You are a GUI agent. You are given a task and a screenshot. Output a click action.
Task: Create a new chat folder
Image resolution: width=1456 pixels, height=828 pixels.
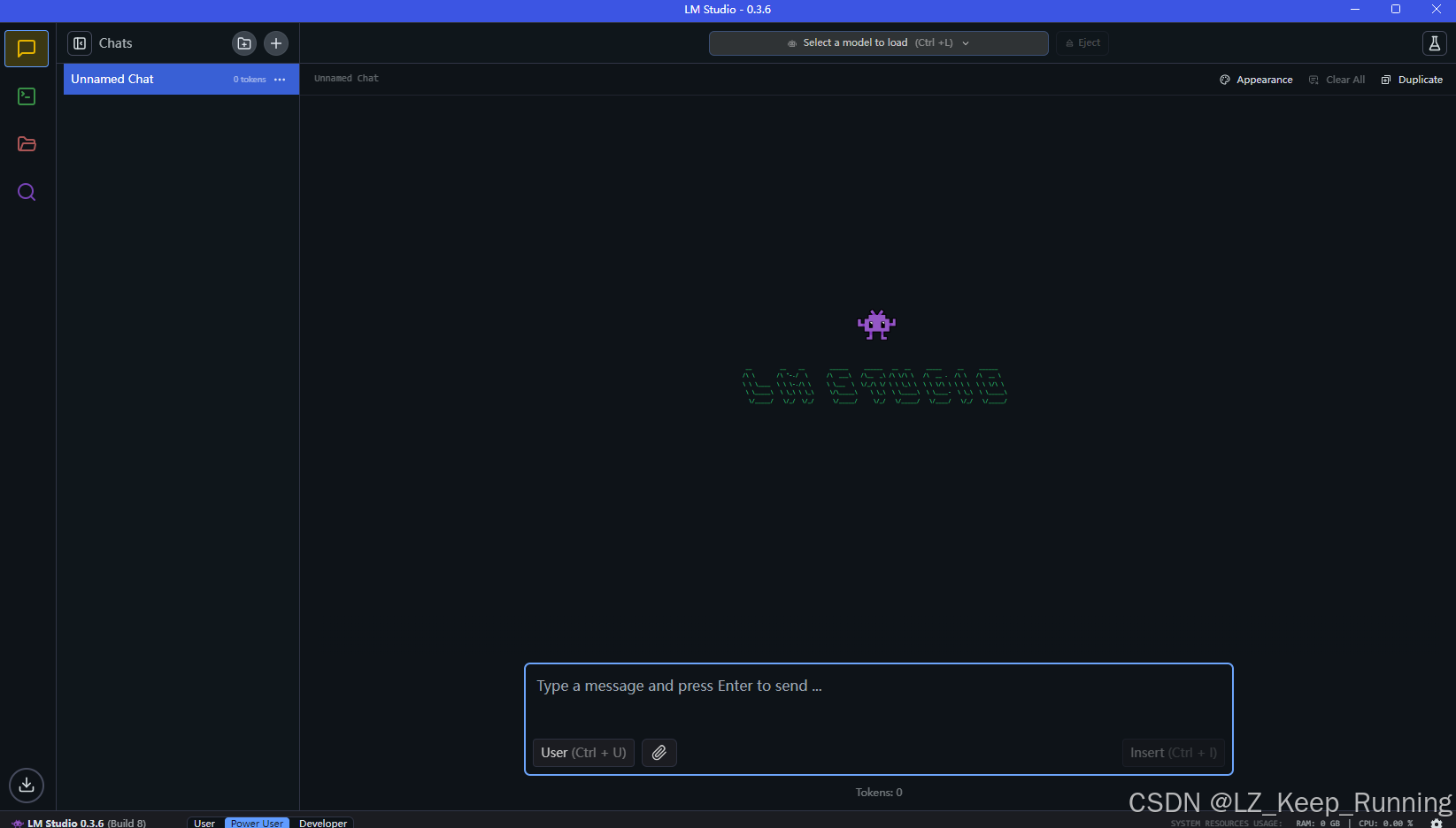pos(244,43)
